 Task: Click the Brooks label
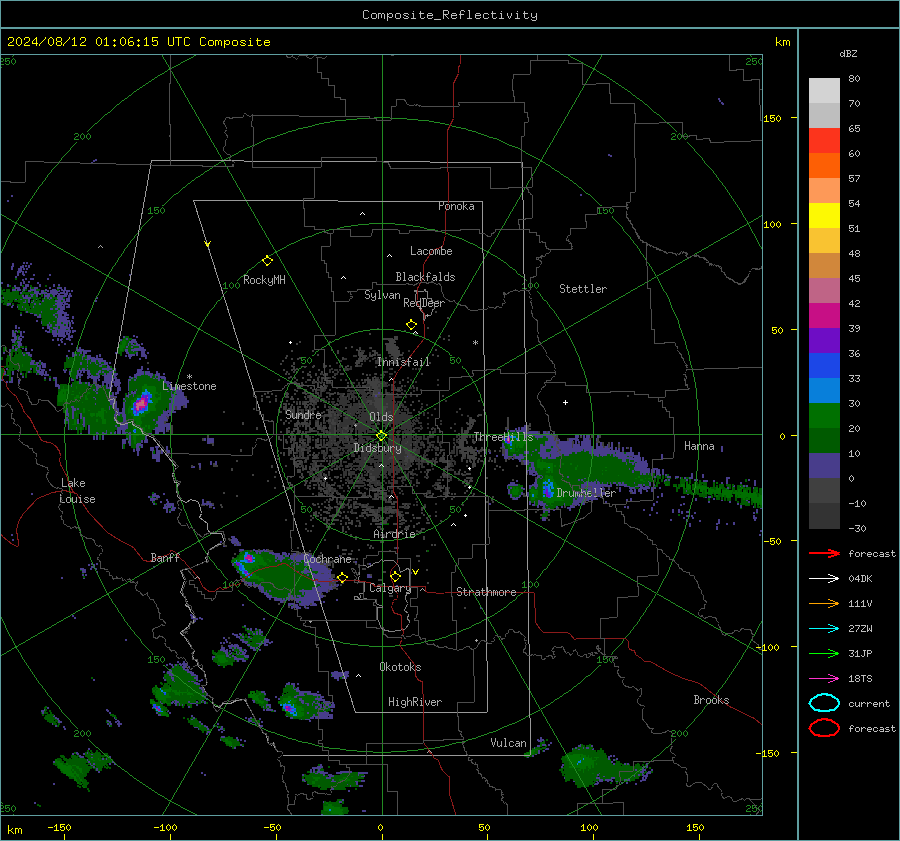pyautogui.click(x=711, y=700)
